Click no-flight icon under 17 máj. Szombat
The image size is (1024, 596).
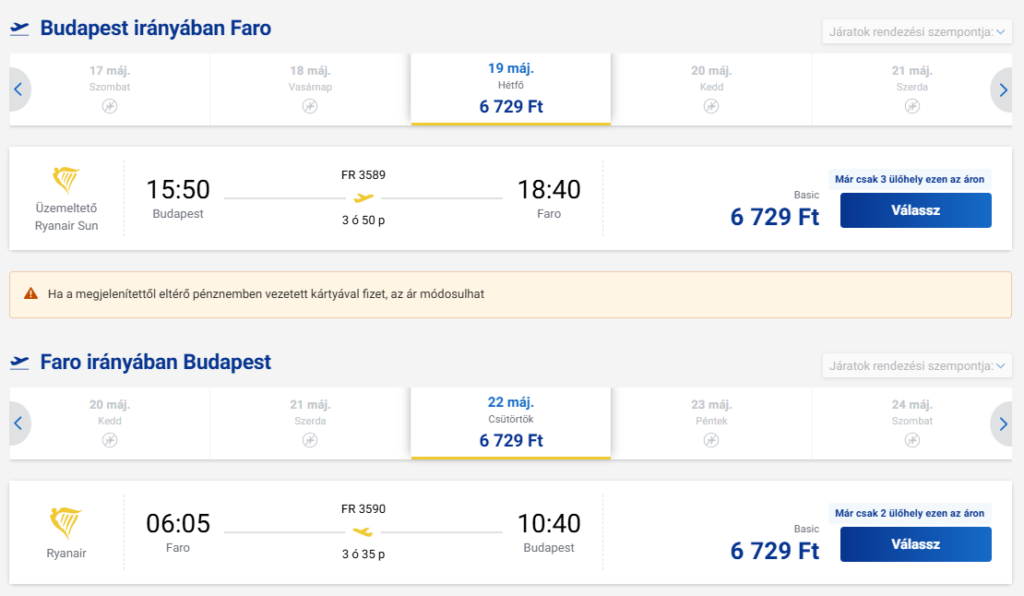(x=110, y=106)
